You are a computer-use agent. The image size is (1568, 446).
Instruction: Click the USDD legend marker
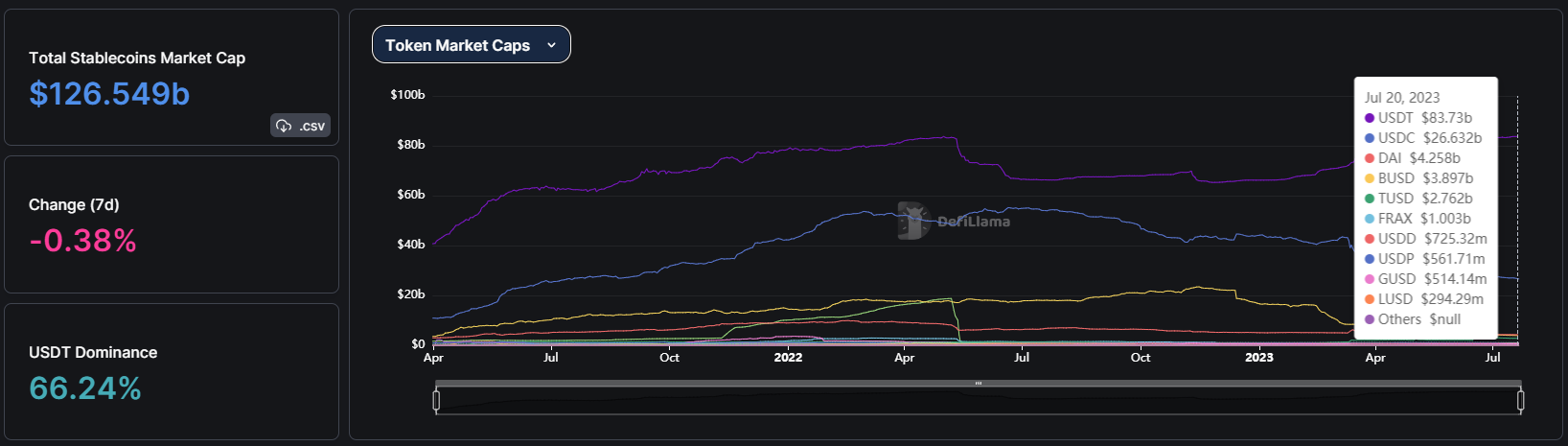(x=1370, y=239)
